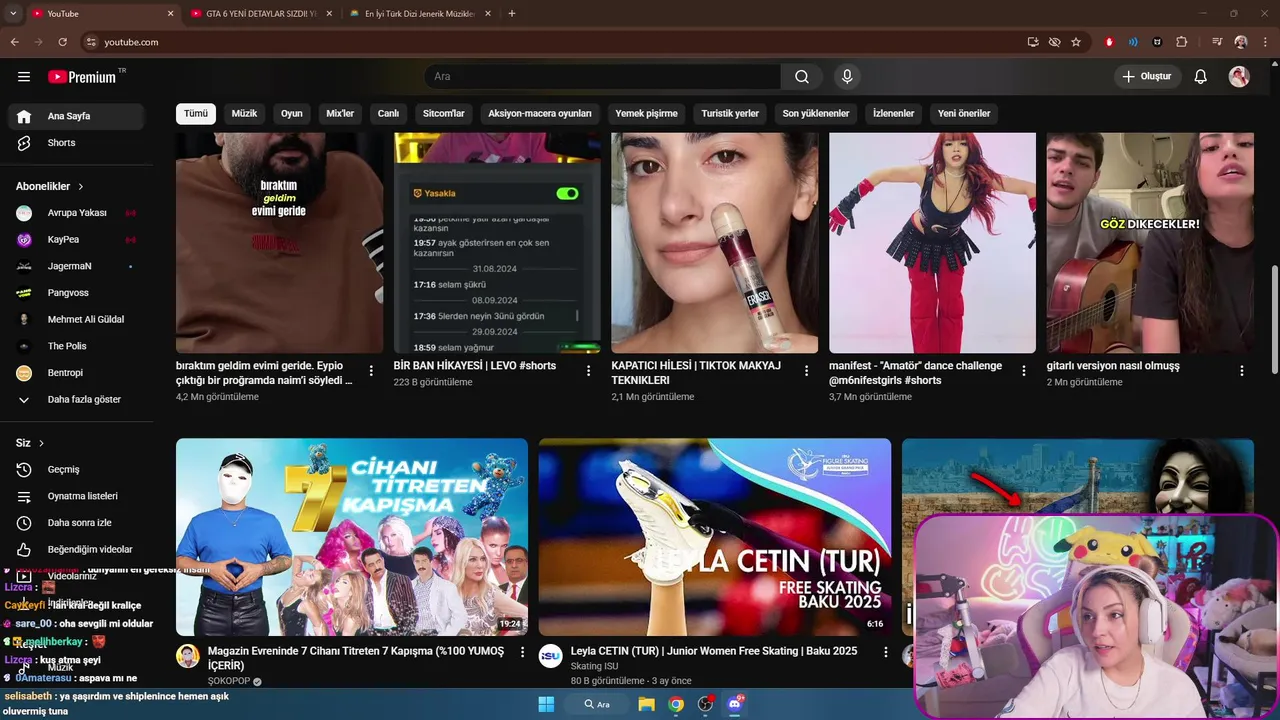The height and width of the screenshot is (720, 1280).
Task: Select the Oyun filter chip
Action: tap(292, 114)
